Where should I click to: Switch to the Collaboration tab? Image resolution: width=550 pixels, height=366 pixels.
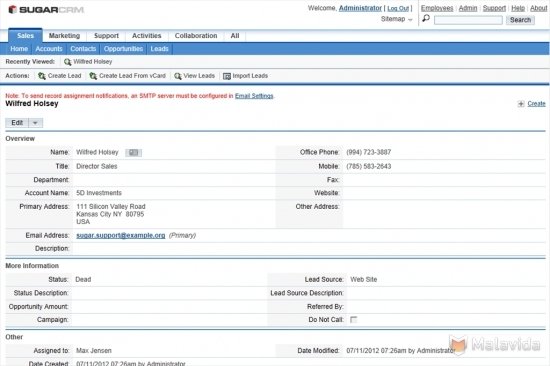196,36
